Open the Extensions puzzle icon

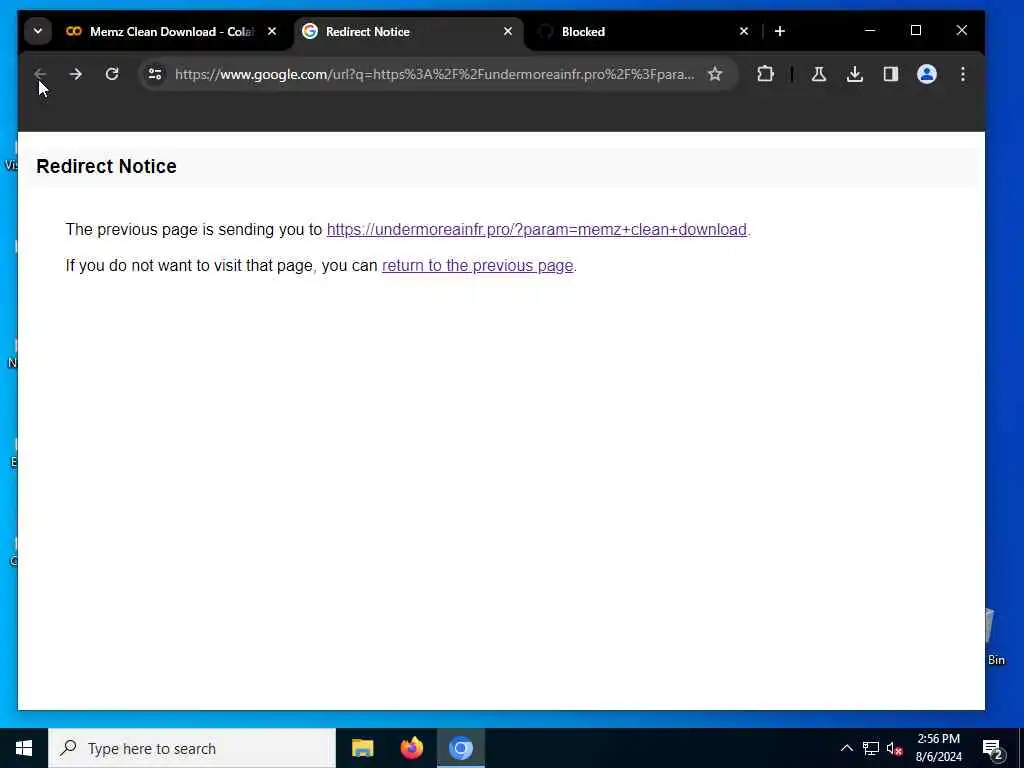[x=765, y=74]
